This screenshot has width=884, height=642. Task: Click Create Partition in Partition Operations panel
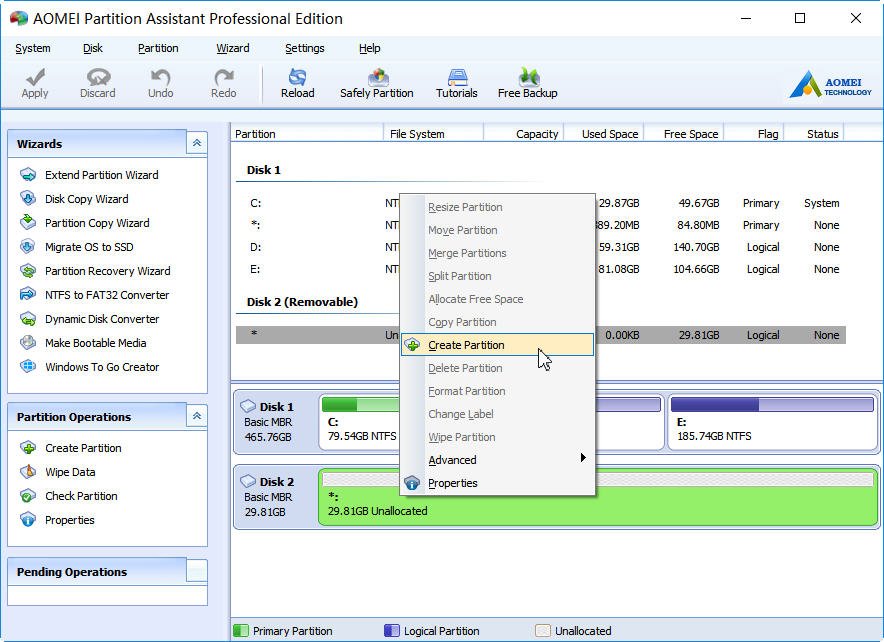click(x=83, y=448)
